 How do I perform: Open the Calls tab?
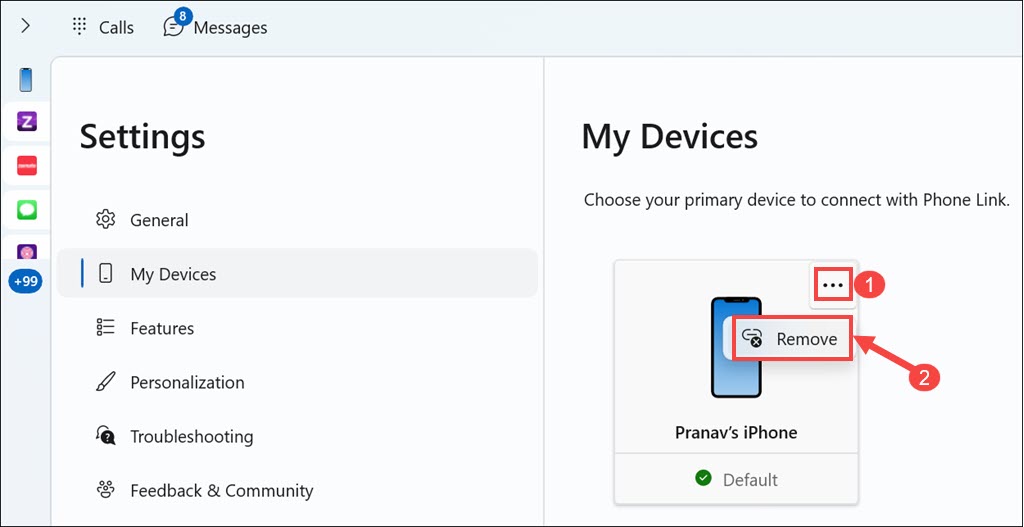point(103,27)
